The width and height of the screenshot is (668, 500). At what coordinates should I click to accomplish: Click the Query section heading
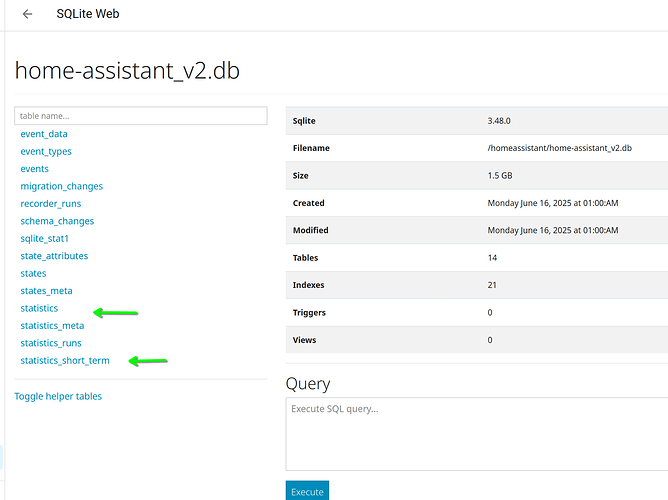(x=308, y=384)
